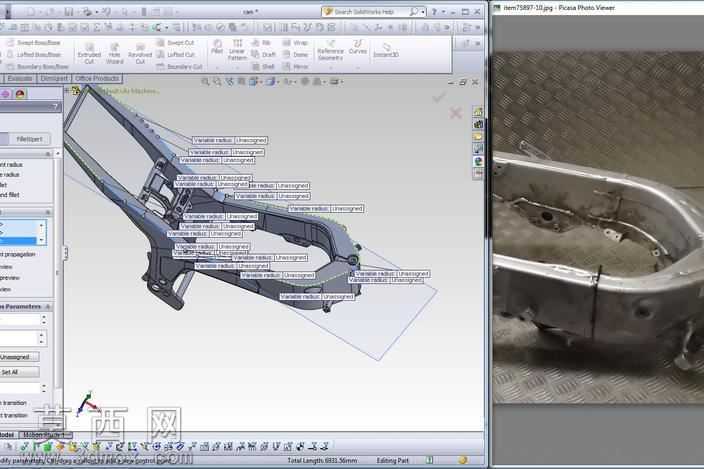
Task: Click the Variable radius callout at far right edge
Action: (x=392, y=274)
